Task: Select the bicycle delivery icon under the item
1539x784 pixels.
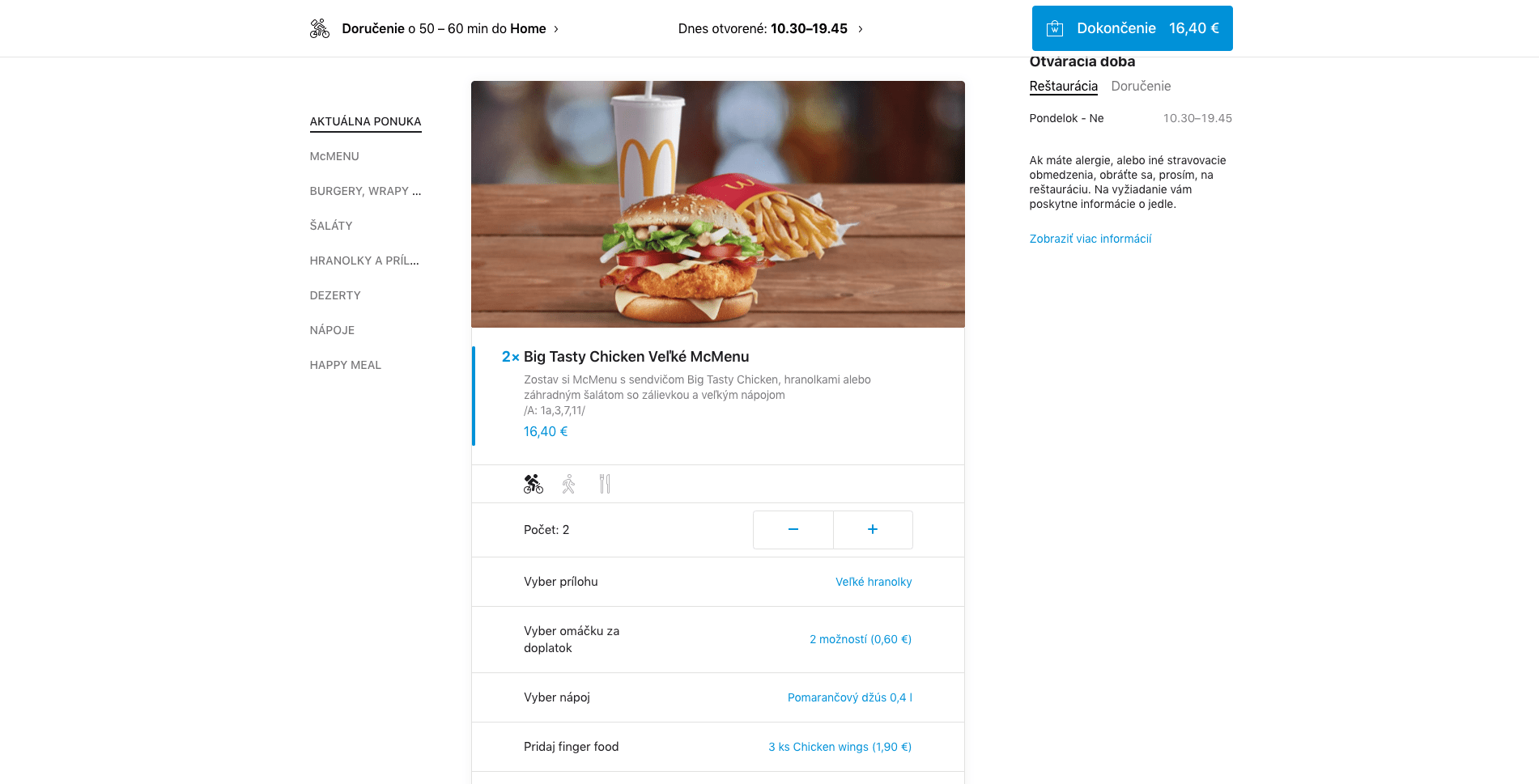Action: (x=534, y=484)
